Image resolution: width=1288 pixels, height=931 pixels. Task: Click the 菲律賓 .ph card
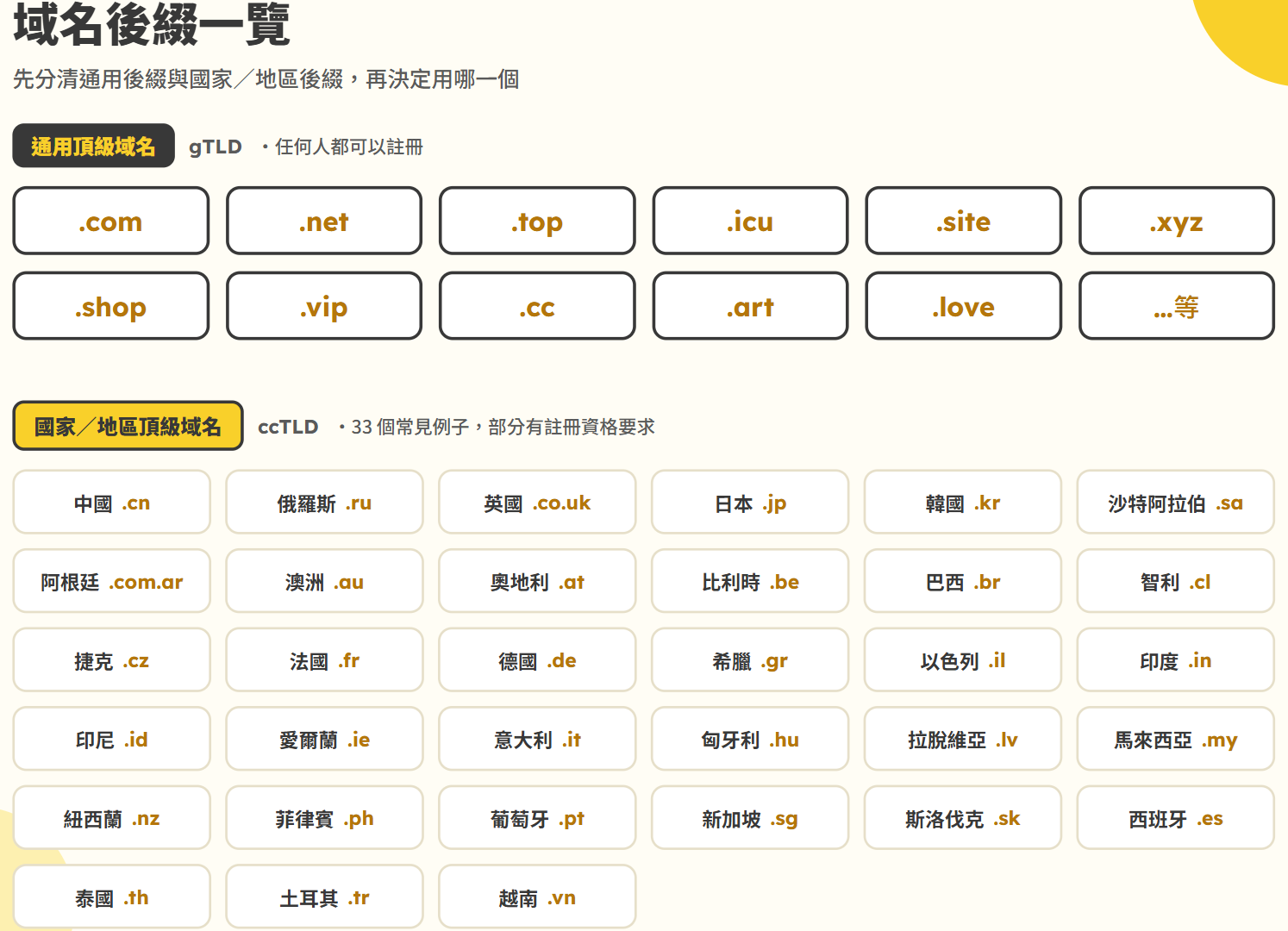click(x=324, y=817)
